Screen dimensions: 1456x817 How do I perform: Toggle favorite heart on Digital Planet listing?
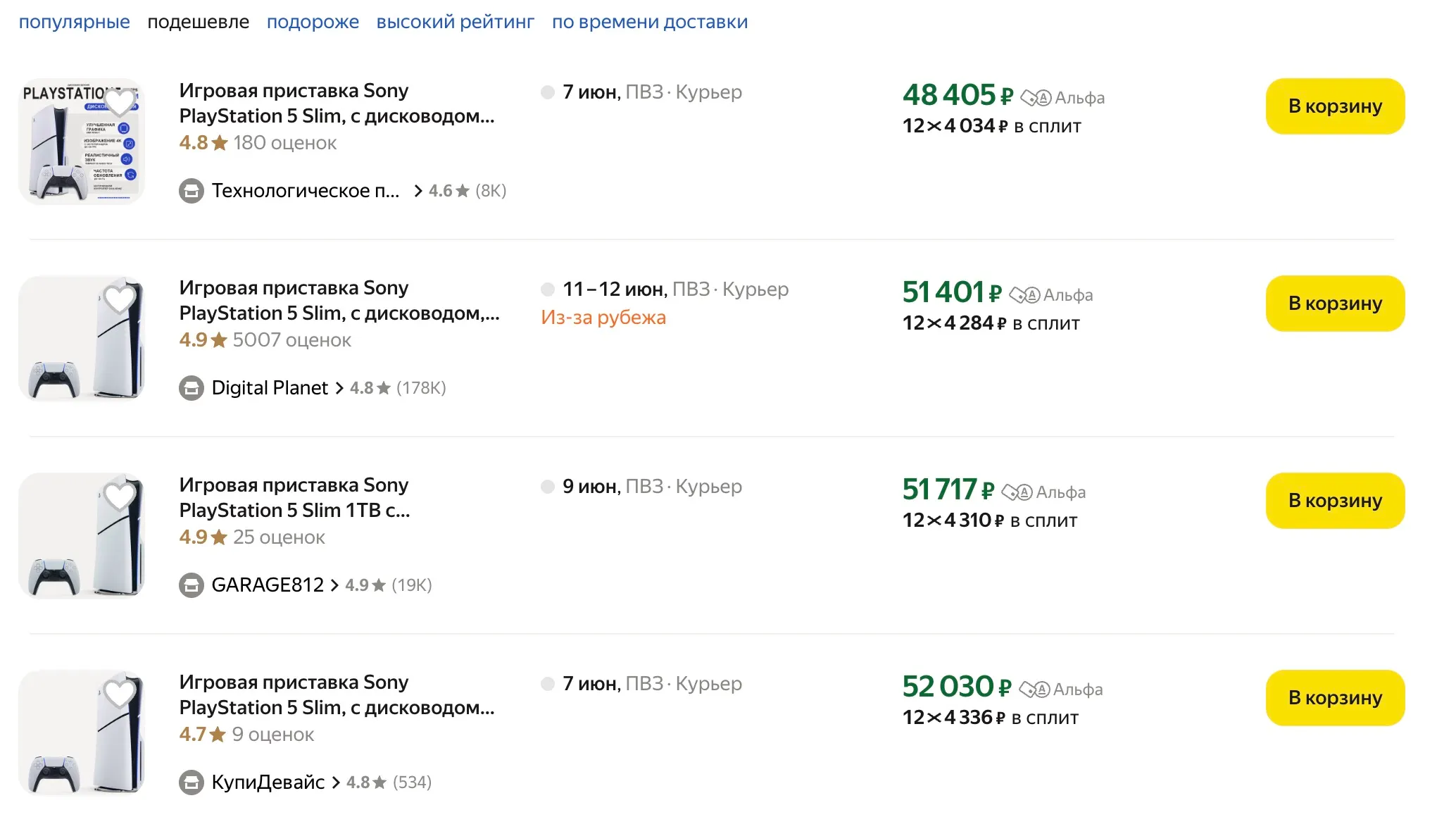tap(120, 300)
